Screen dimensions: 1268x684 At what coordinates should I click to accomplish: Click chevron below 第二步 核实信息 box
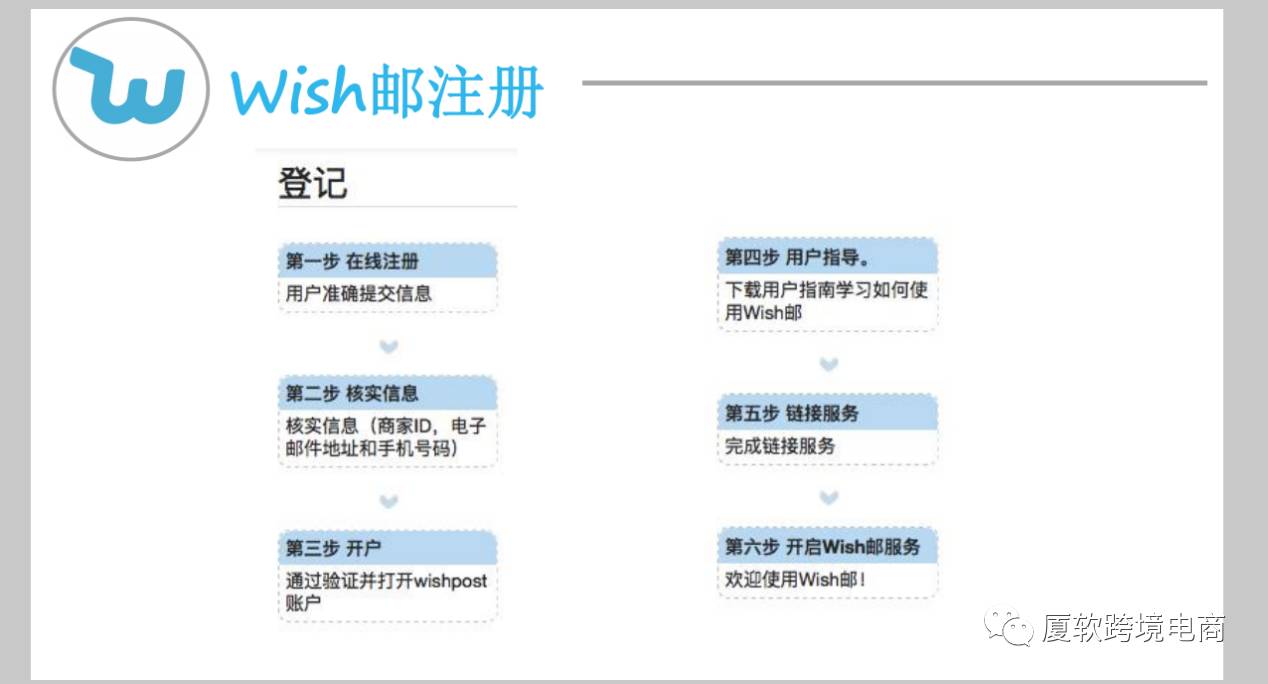point(389,501)
